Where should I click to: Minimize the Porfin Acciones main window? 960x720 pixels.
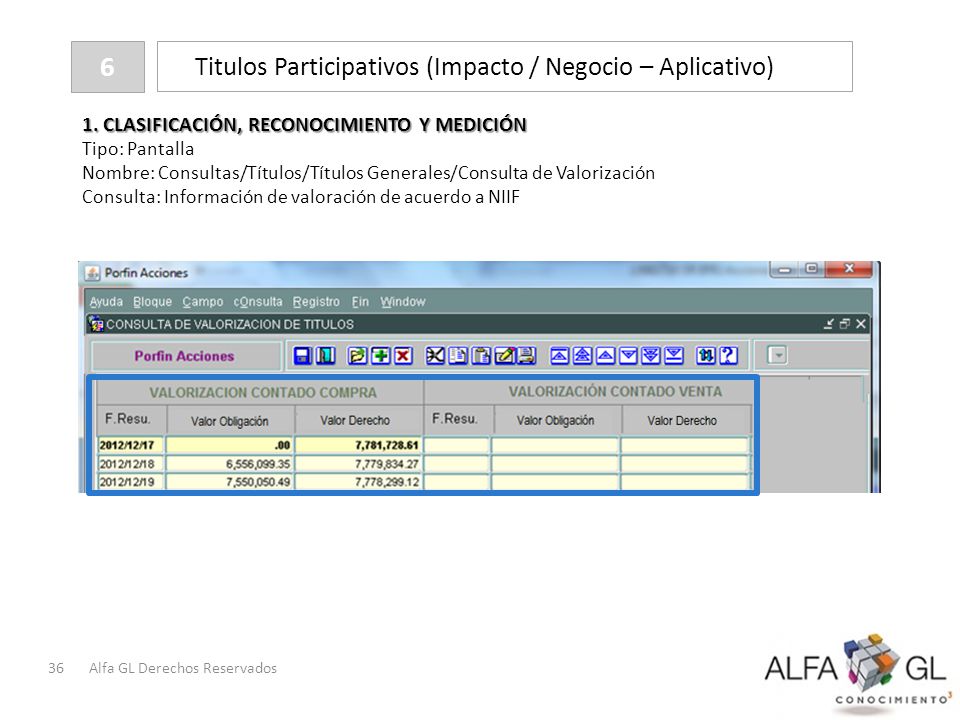tap(785, 269)
